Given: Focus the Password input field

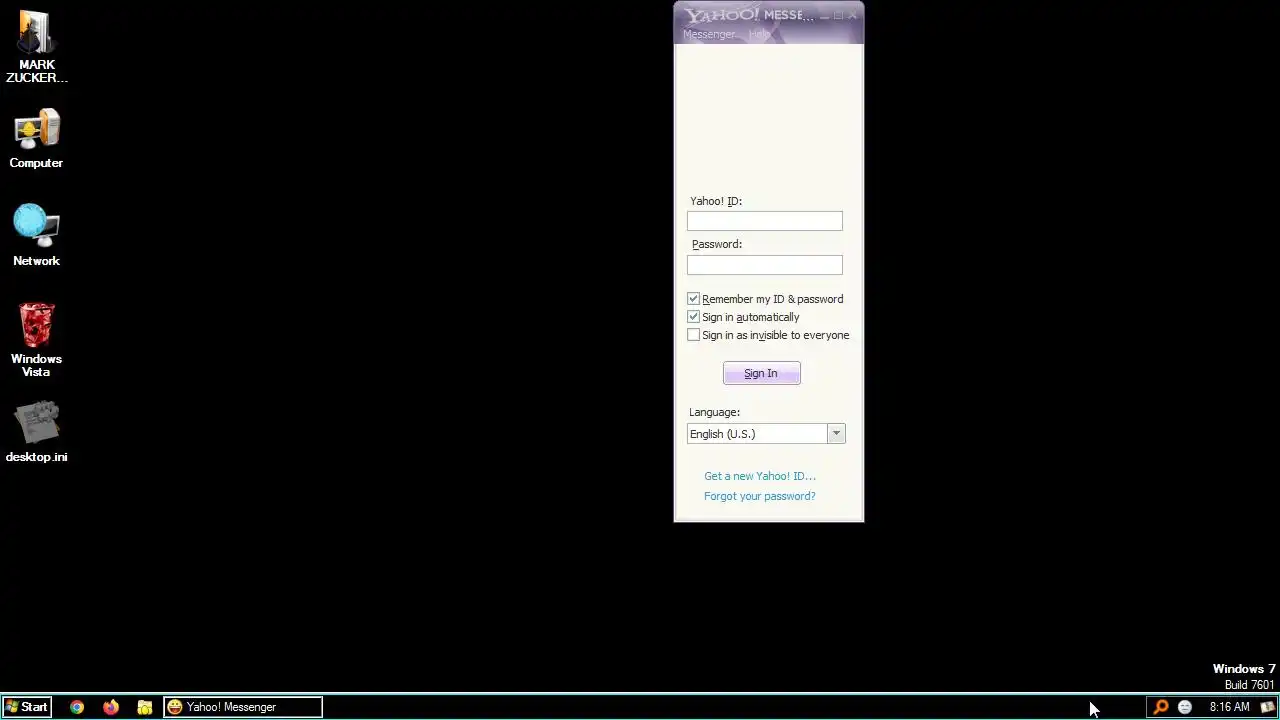Looking at the screenshot, I should (x=765, y=265).
